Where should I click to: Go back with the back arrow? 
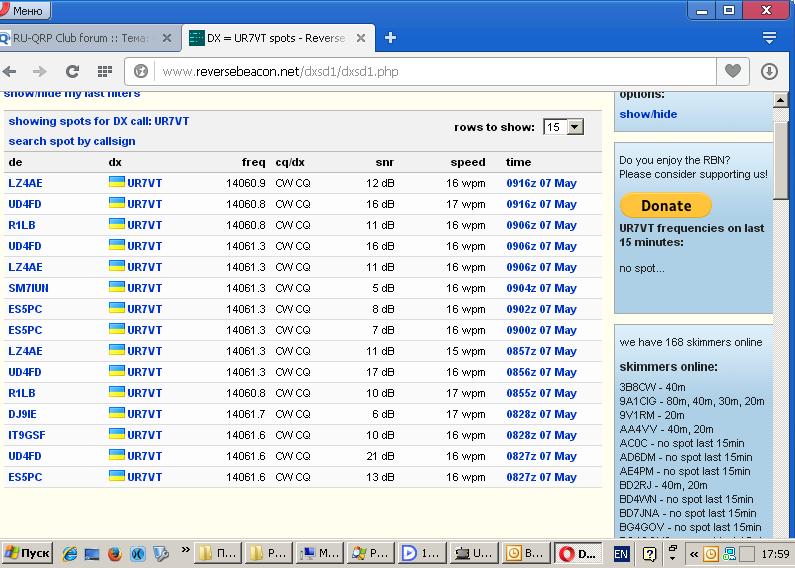tap(10, 72)
